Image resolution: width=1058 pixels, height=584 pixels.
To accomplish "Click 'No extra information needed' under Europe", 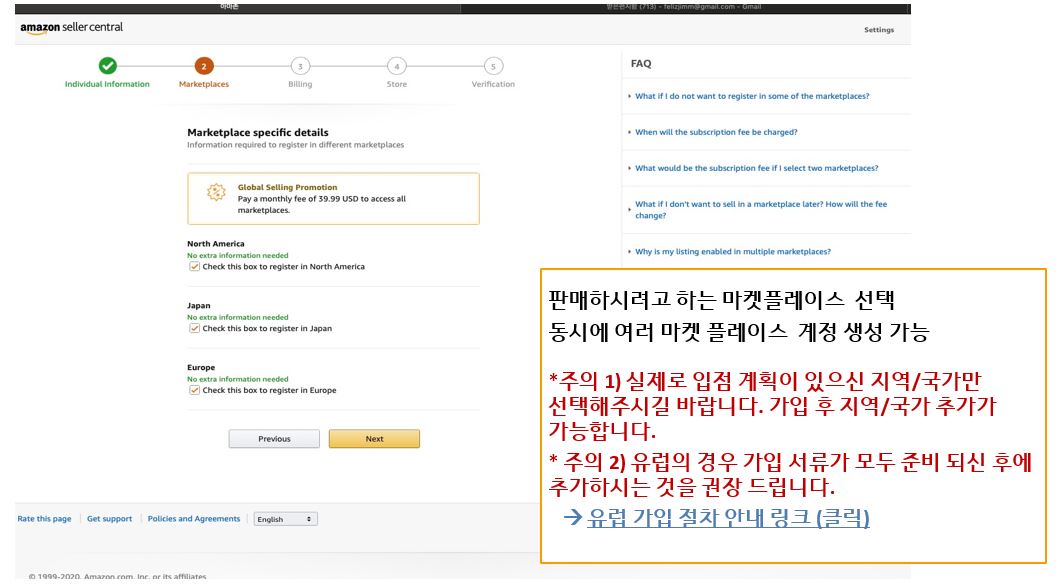I will [x=238, y=380].
